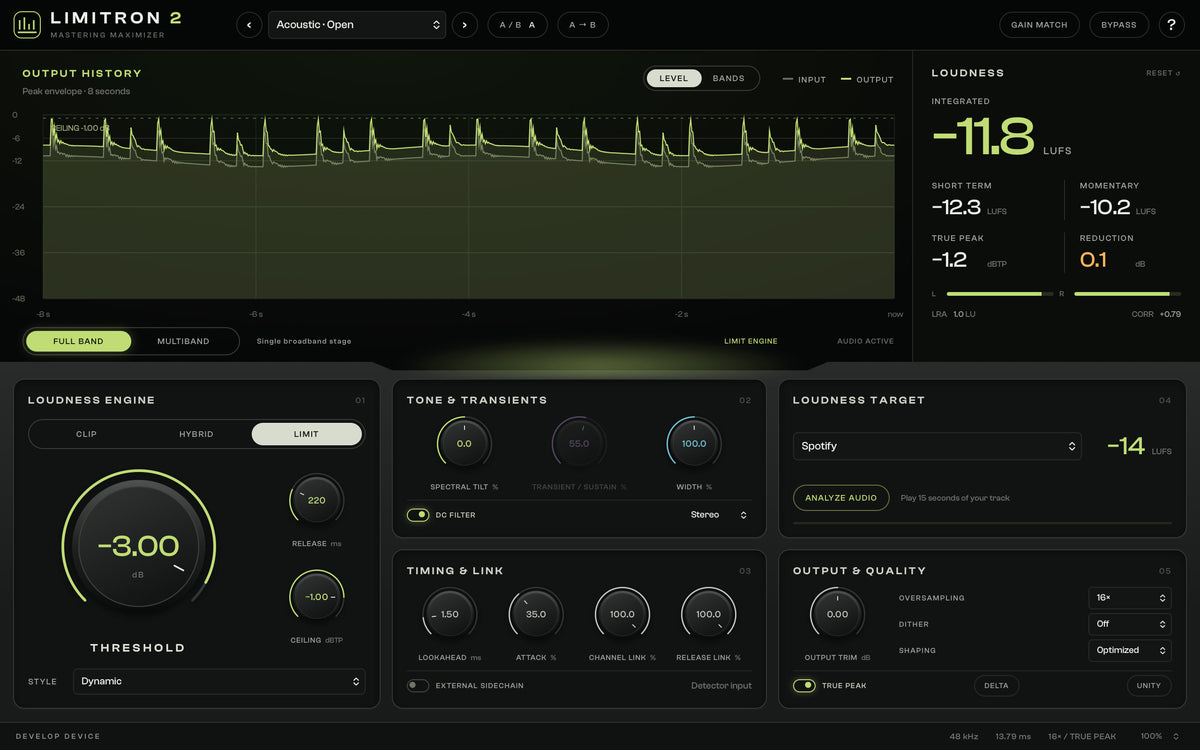Click the output history waveform graph
This screenshot has width=1200, height=750.
468,207
